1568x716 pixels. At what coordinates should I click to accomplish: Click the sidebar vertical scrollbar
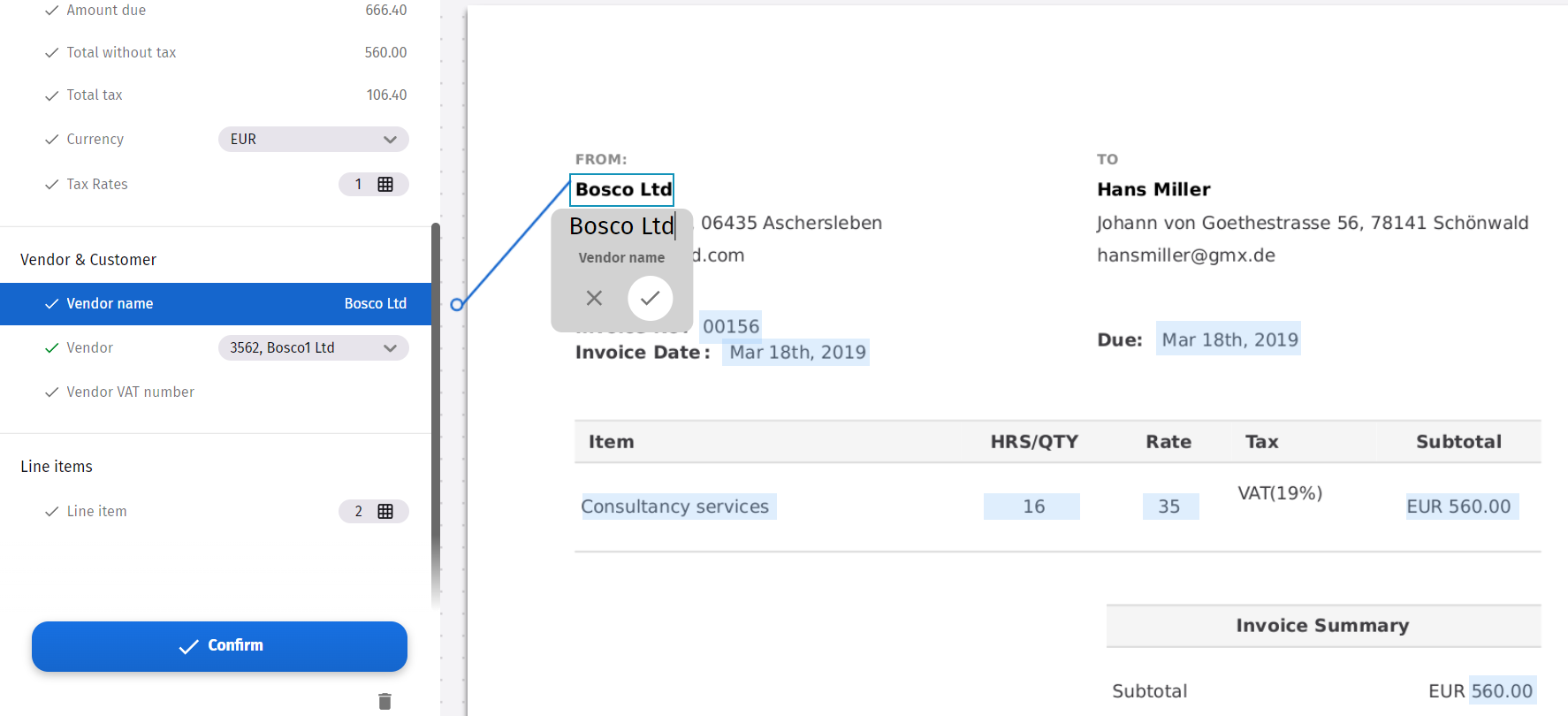pyautogui.click(x=436, y=415)
